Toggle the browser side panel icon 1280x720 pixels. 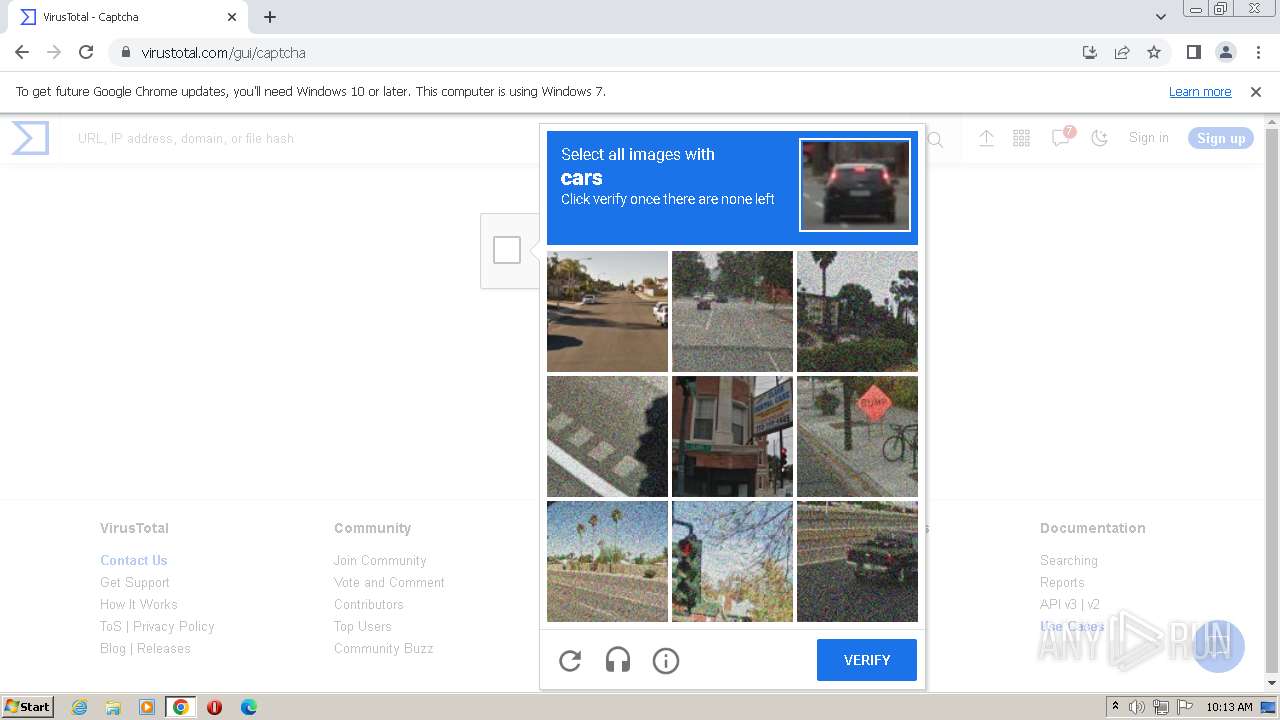coord(1193,52)
